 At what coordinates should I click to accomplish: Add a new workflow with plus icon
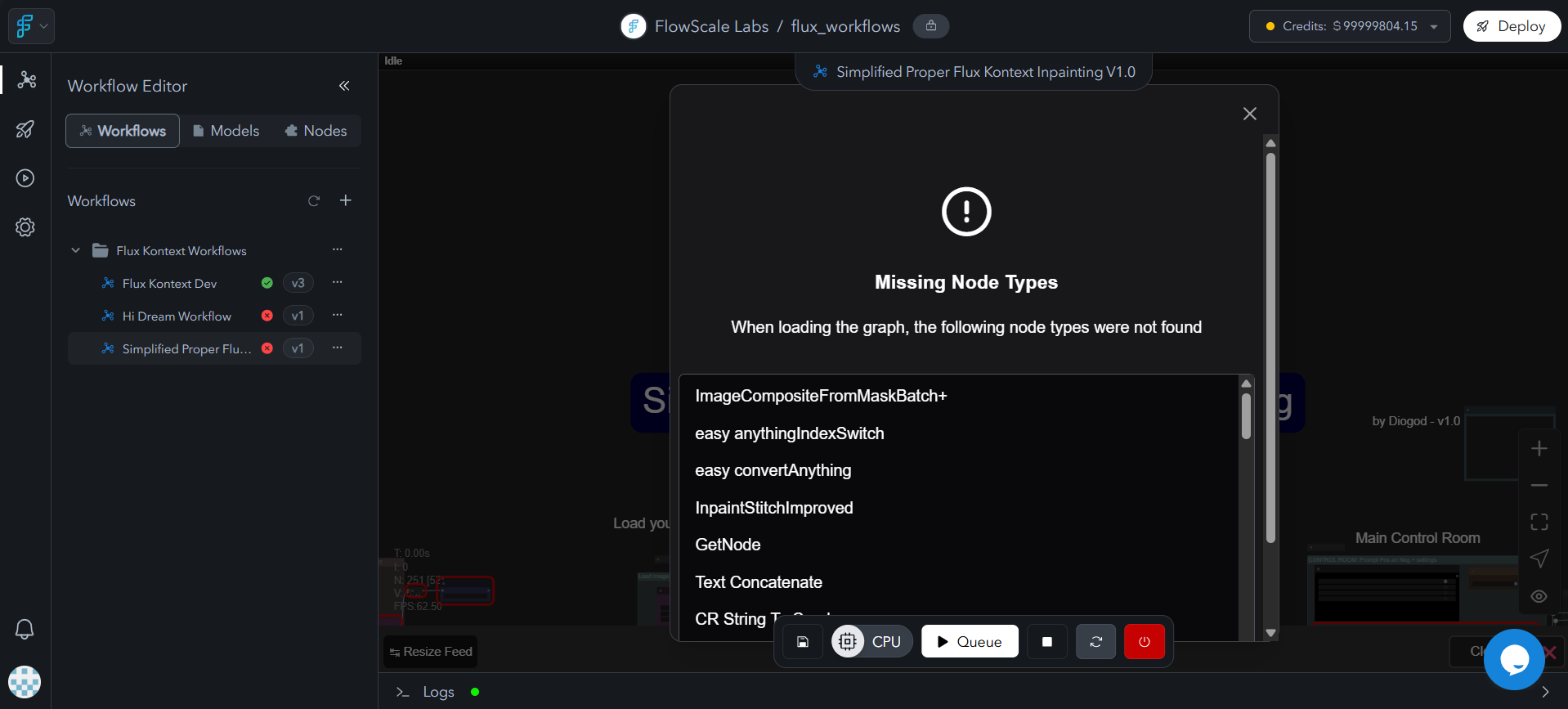[x=346, y=200]
